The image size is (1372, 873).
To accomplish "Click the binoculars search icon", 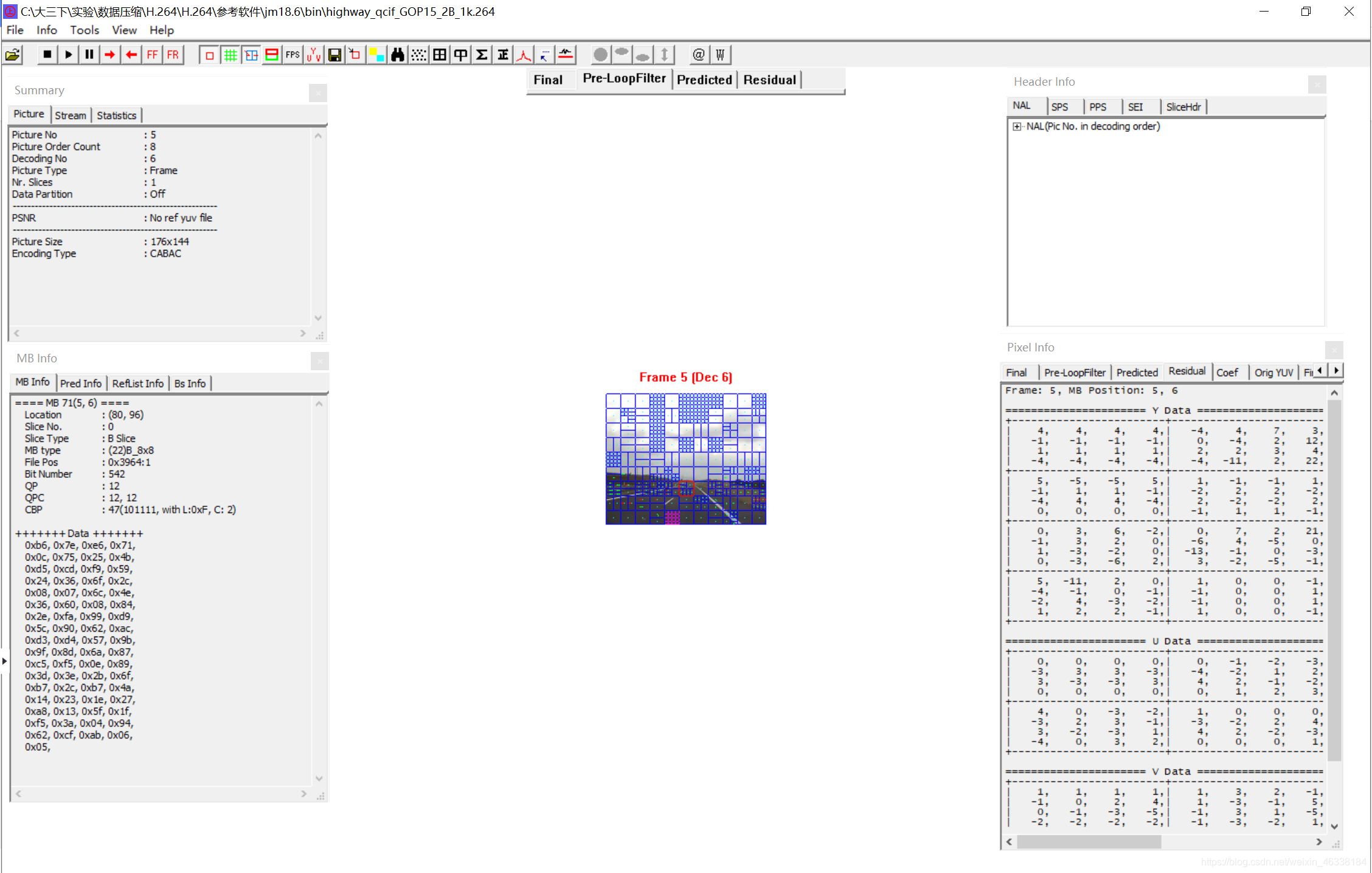I will tap(398, 55).
